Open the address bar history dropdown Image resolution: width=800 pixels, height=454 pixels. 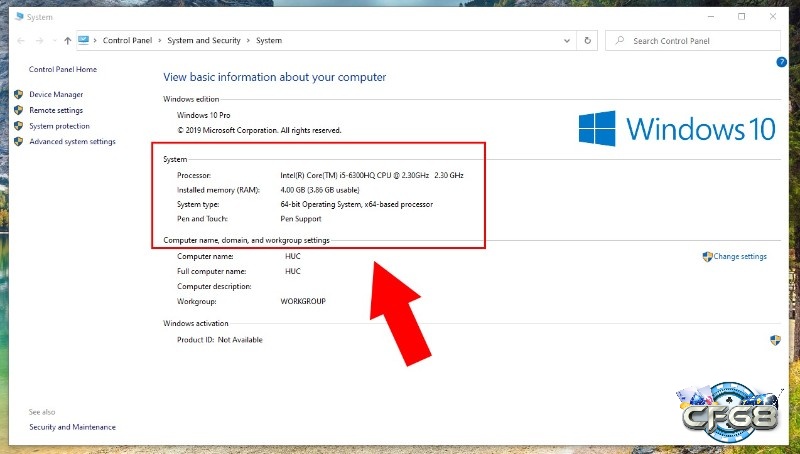pyautogui.click(x=567, y=41)
